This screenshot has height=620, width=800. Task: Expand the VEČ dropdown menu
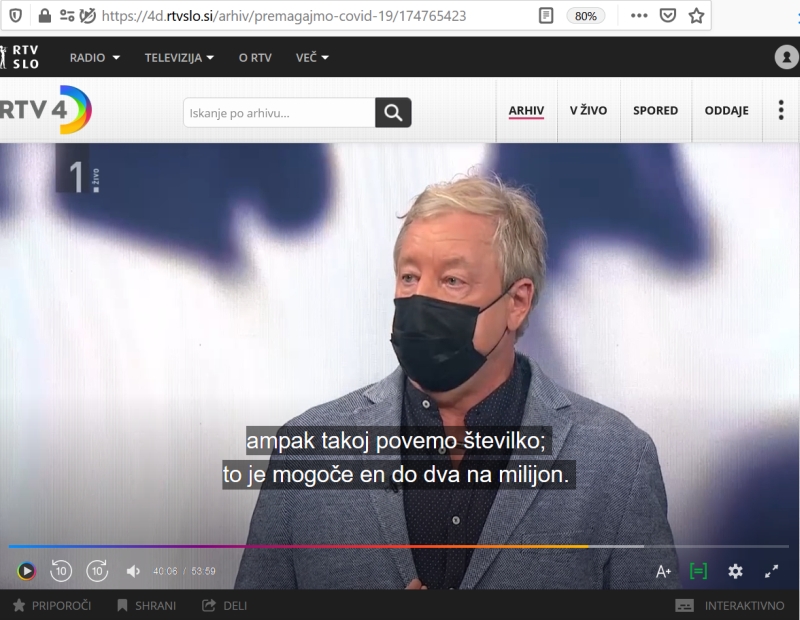coord(312,58)
